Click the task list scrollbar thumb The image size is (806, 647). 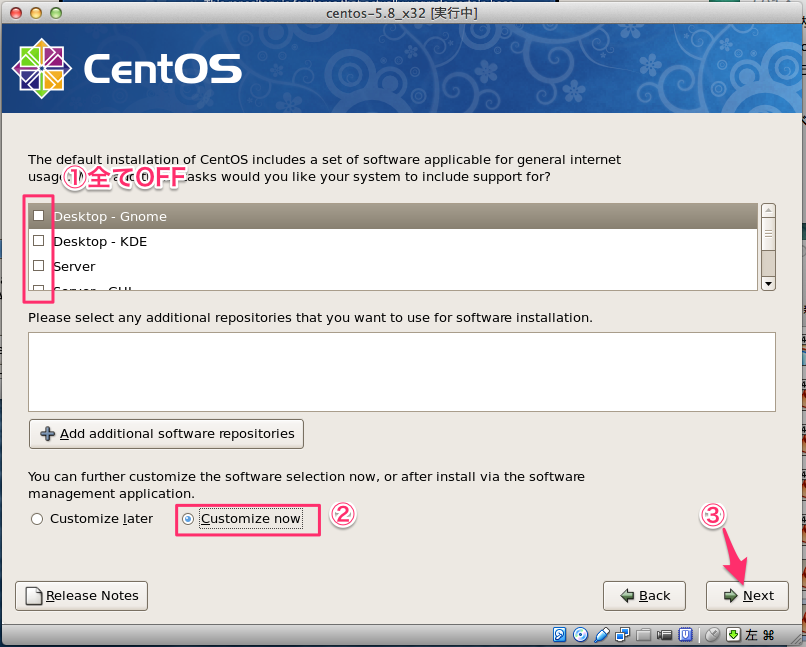[x=768, y=234]
